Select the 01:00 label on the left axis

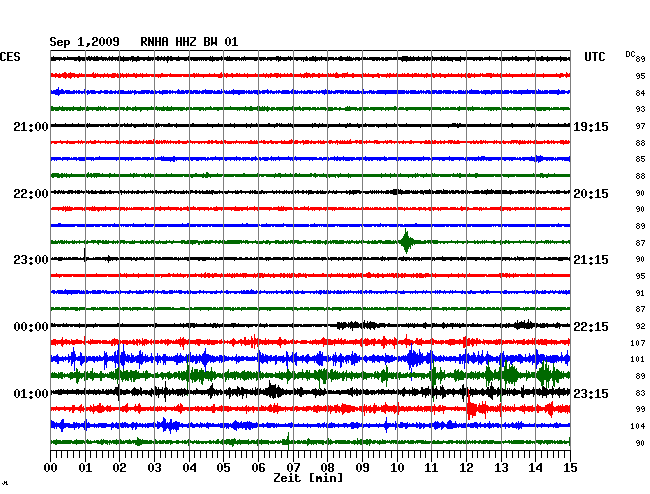[31, 393]
